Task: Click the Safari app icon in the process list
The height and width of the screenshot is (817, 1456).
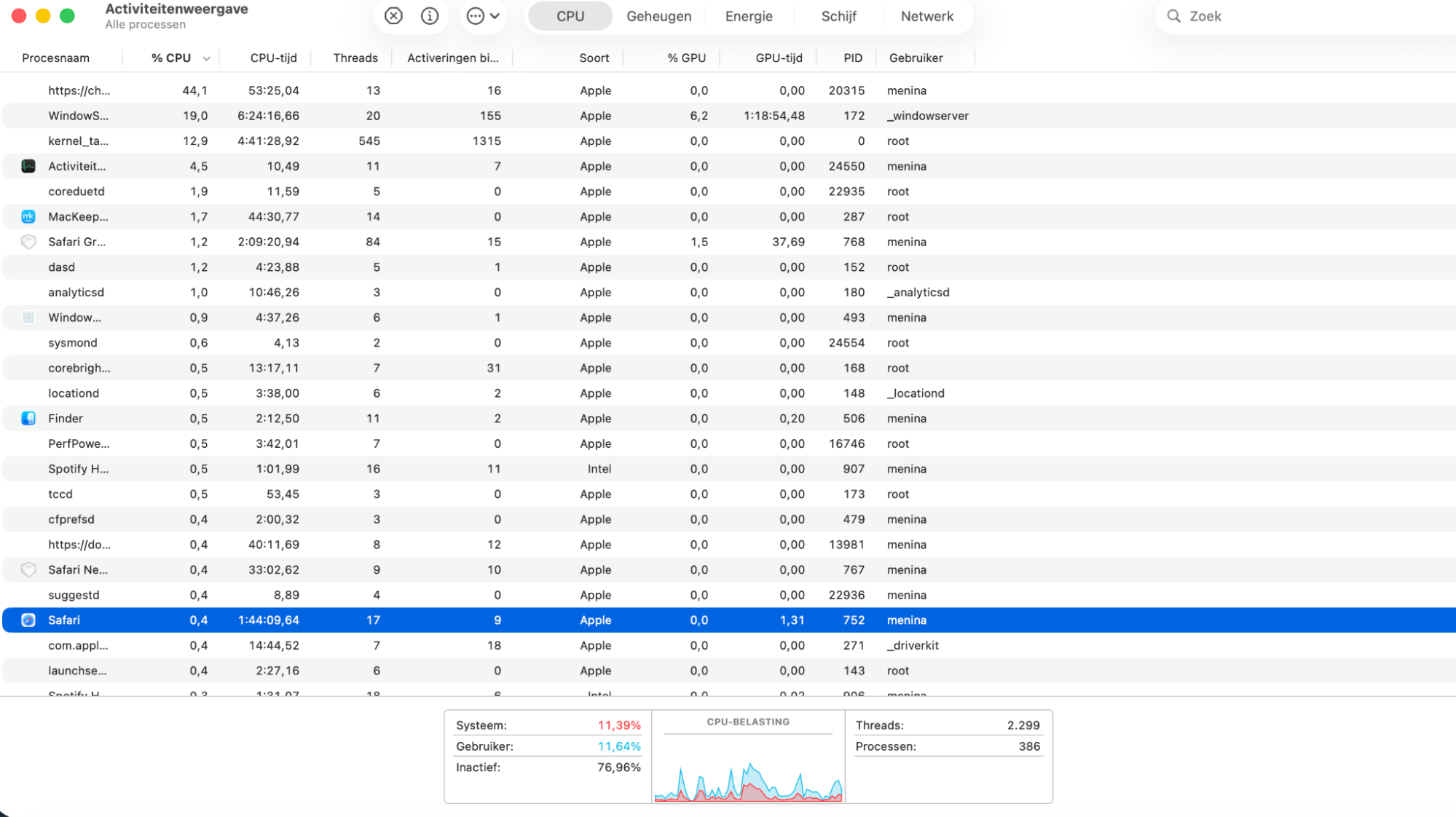Action: click(x=28, y=620)
